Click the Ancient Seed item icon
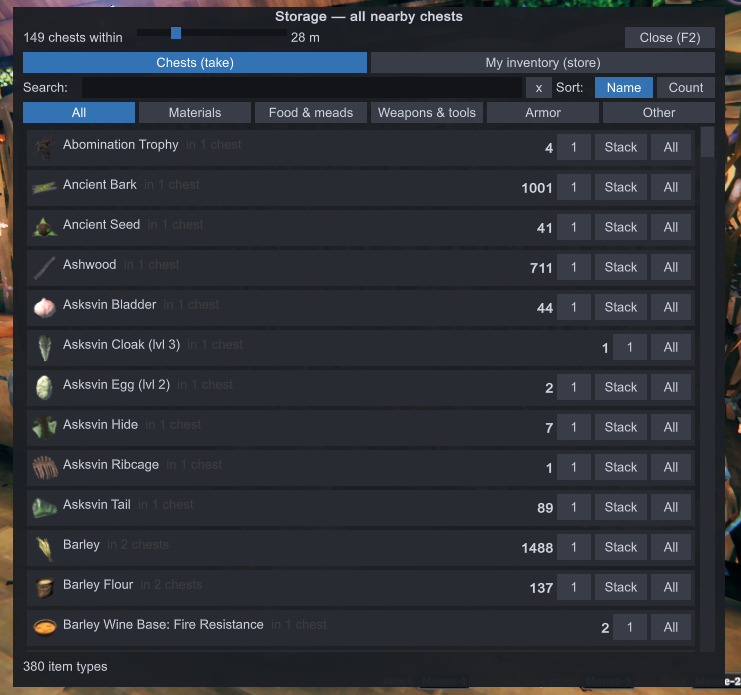Screen dimensions: 741x695 click(x=45, y=227)
